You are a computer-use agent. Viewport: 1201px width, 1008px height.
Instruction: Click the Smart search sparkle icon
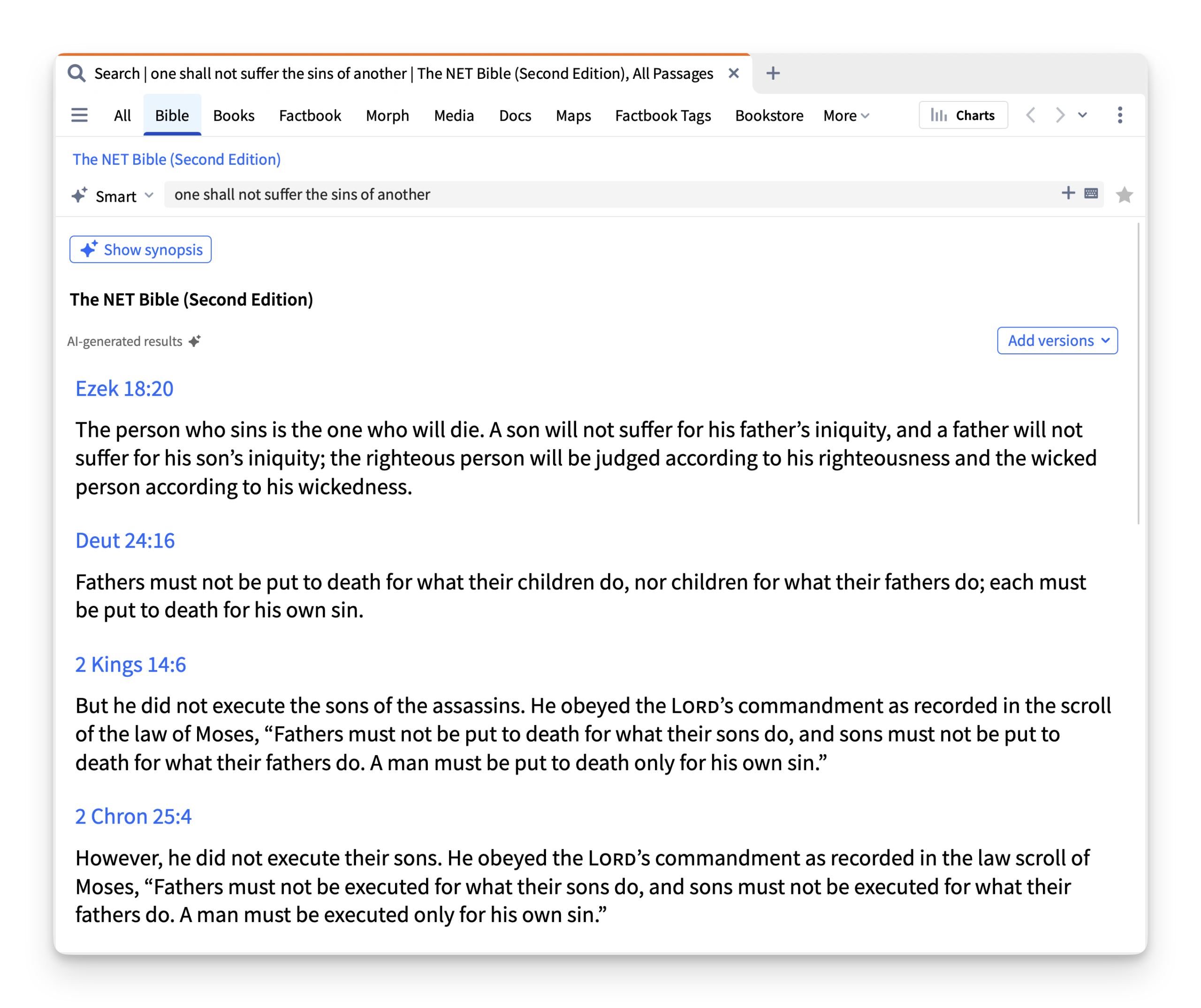[x=79, y=195]
